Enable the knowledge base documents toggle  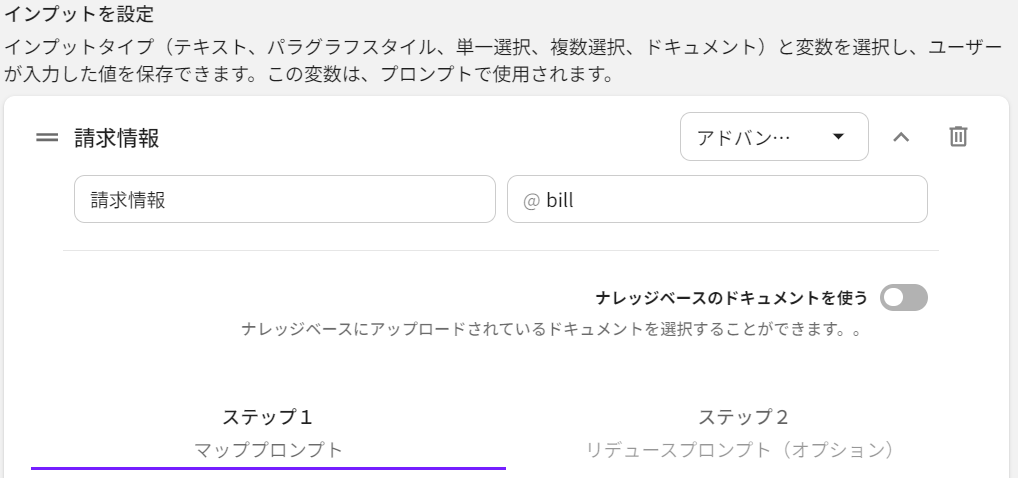pyautogui.click(x=903, y=298)
